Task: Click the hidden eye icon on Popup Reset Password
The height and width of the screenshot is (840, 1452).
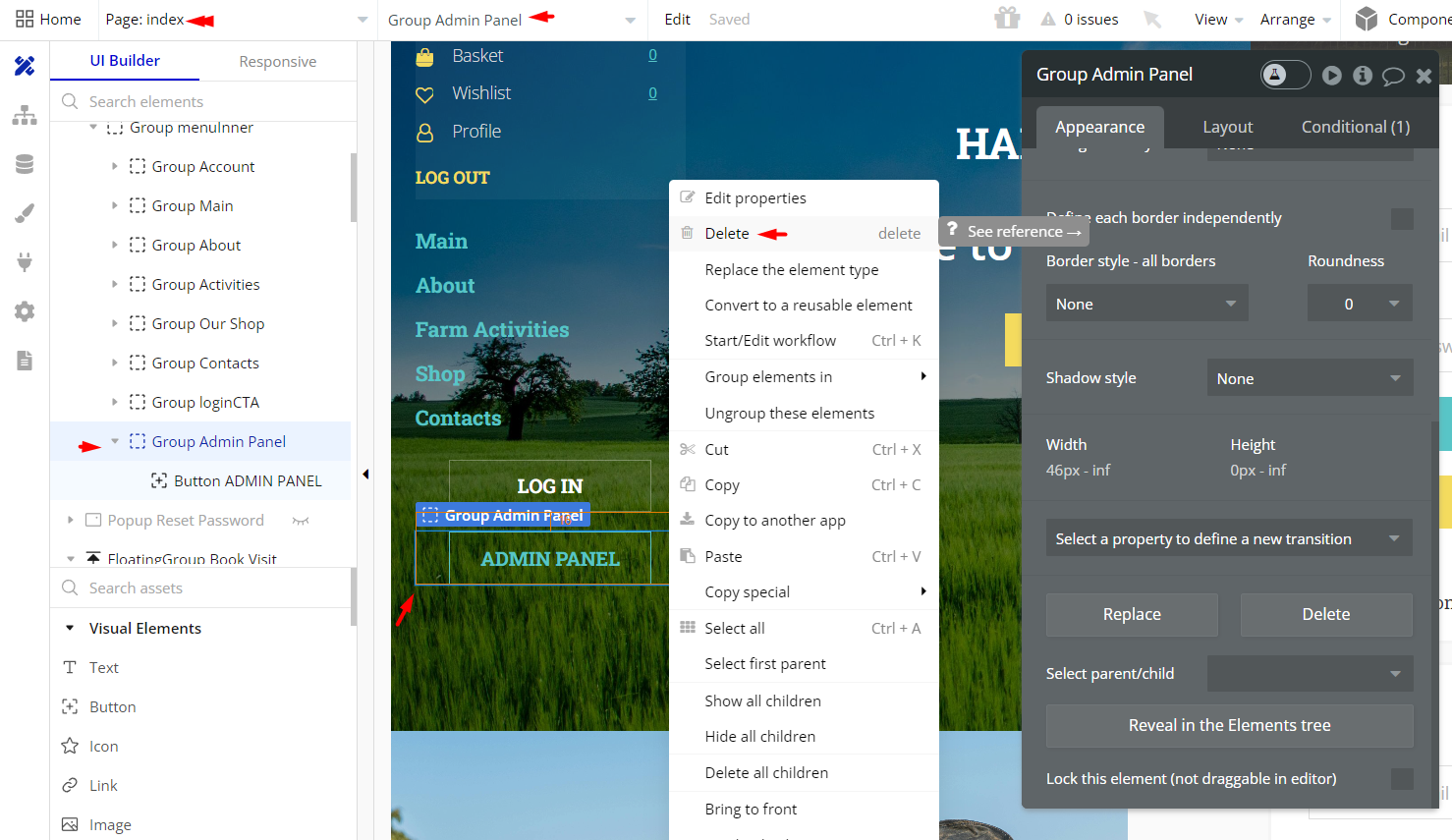Action: point(301,521)
